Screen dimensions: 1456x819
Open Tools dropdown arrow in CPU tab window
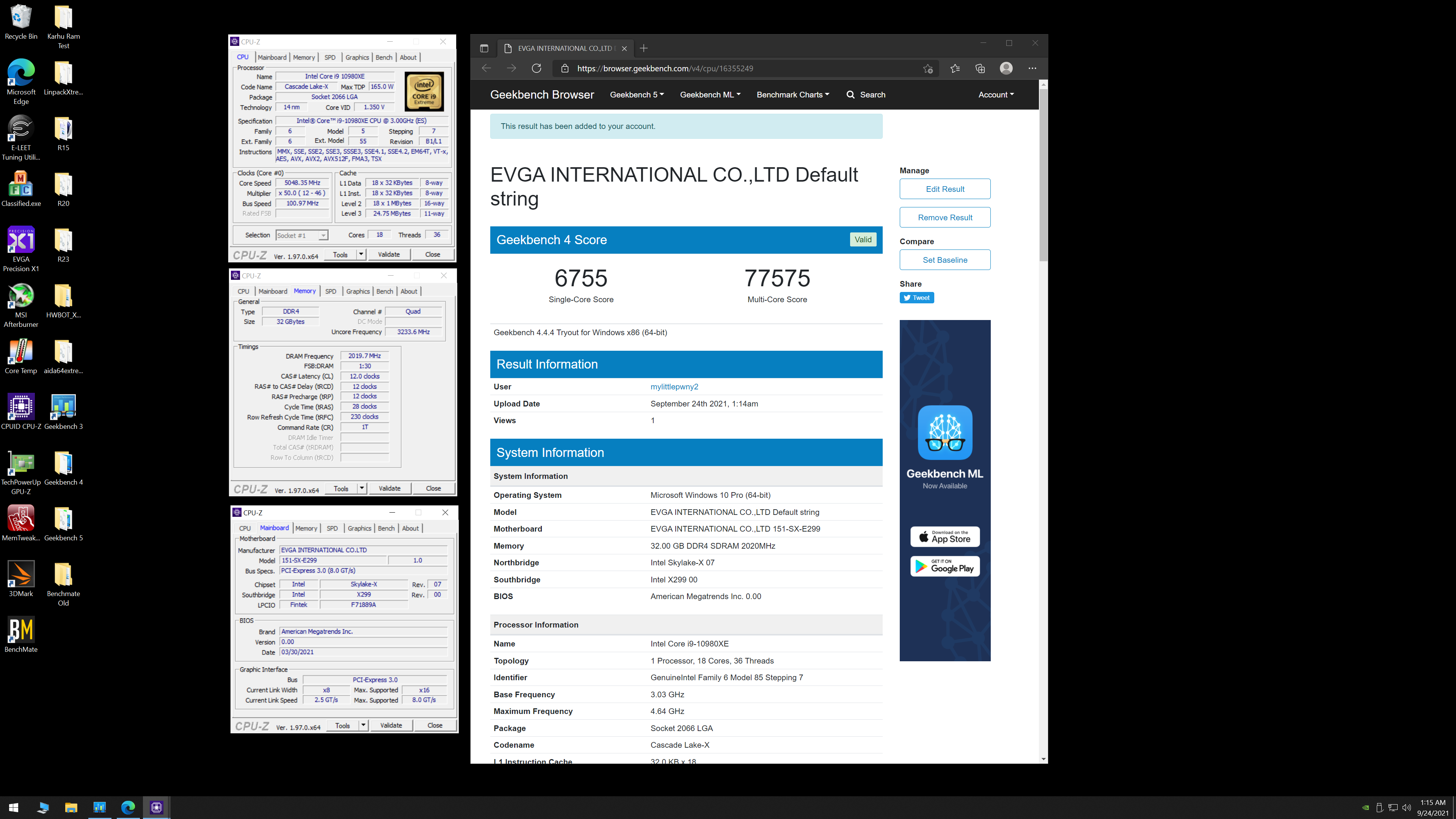coord(361,254)
